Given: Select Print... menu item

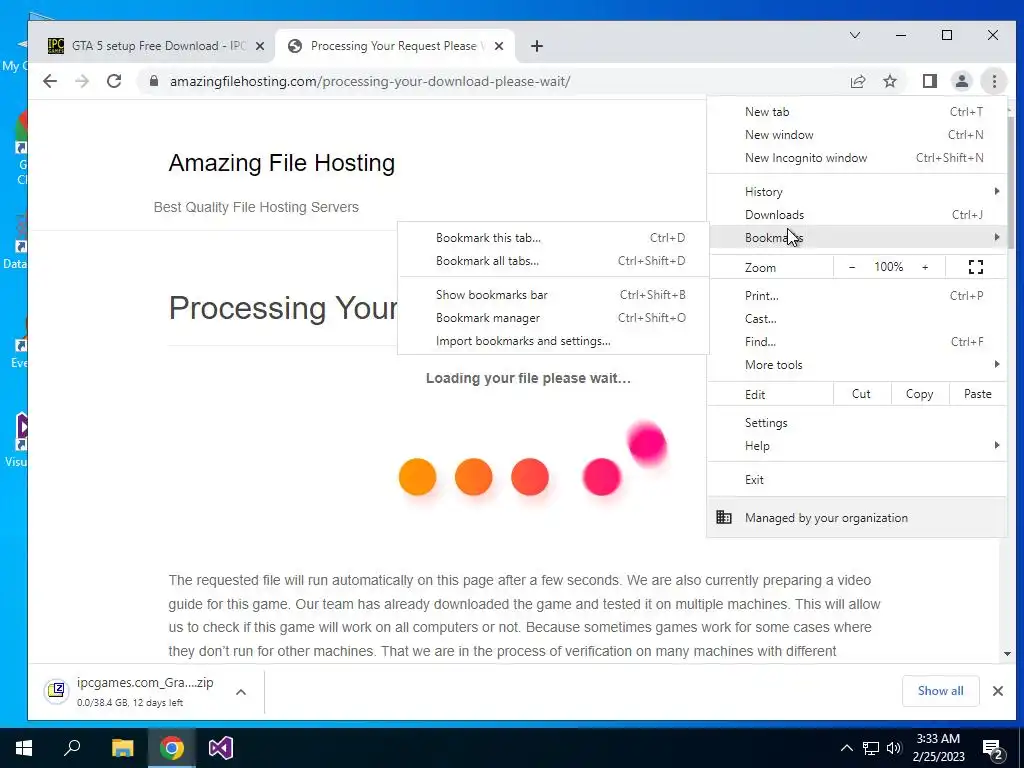Looking at the screenshot, I should (x=857, y=295).
